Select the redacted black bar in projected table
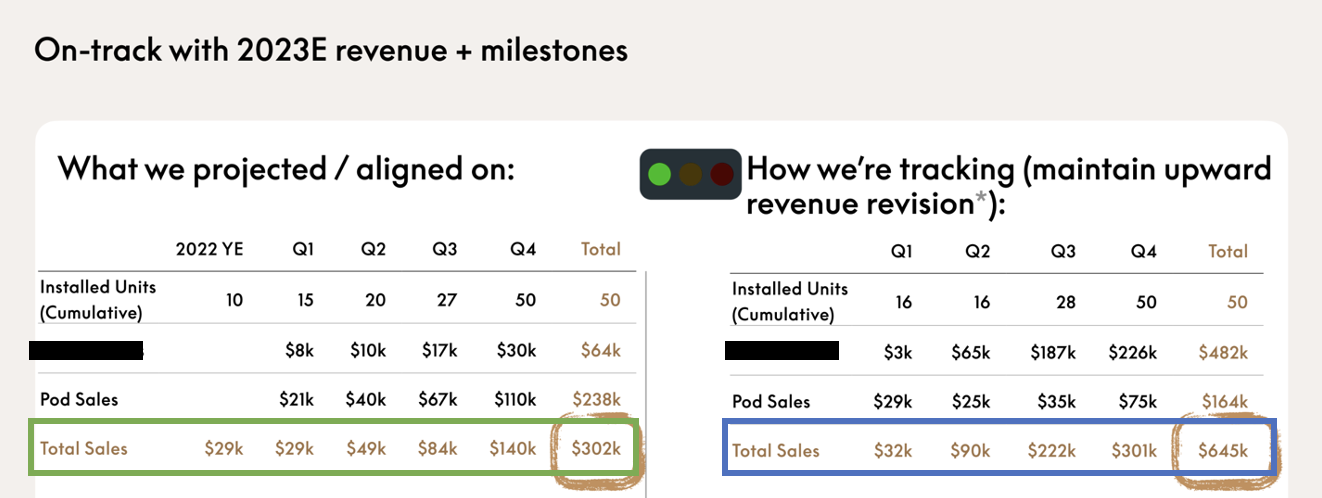 [x=86, y=350]
